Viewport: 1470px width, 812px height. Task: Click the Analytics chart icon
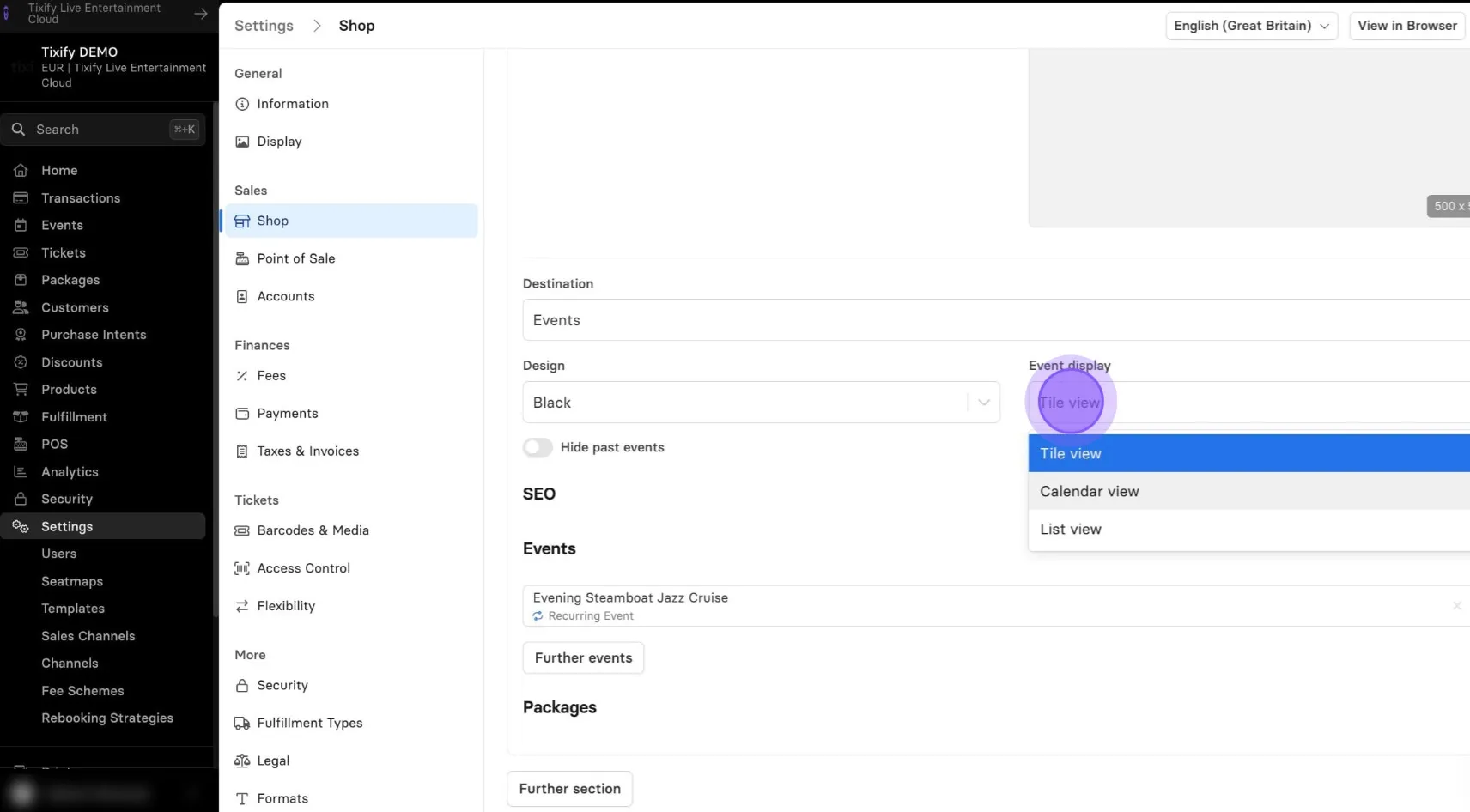tap(21, 472)
